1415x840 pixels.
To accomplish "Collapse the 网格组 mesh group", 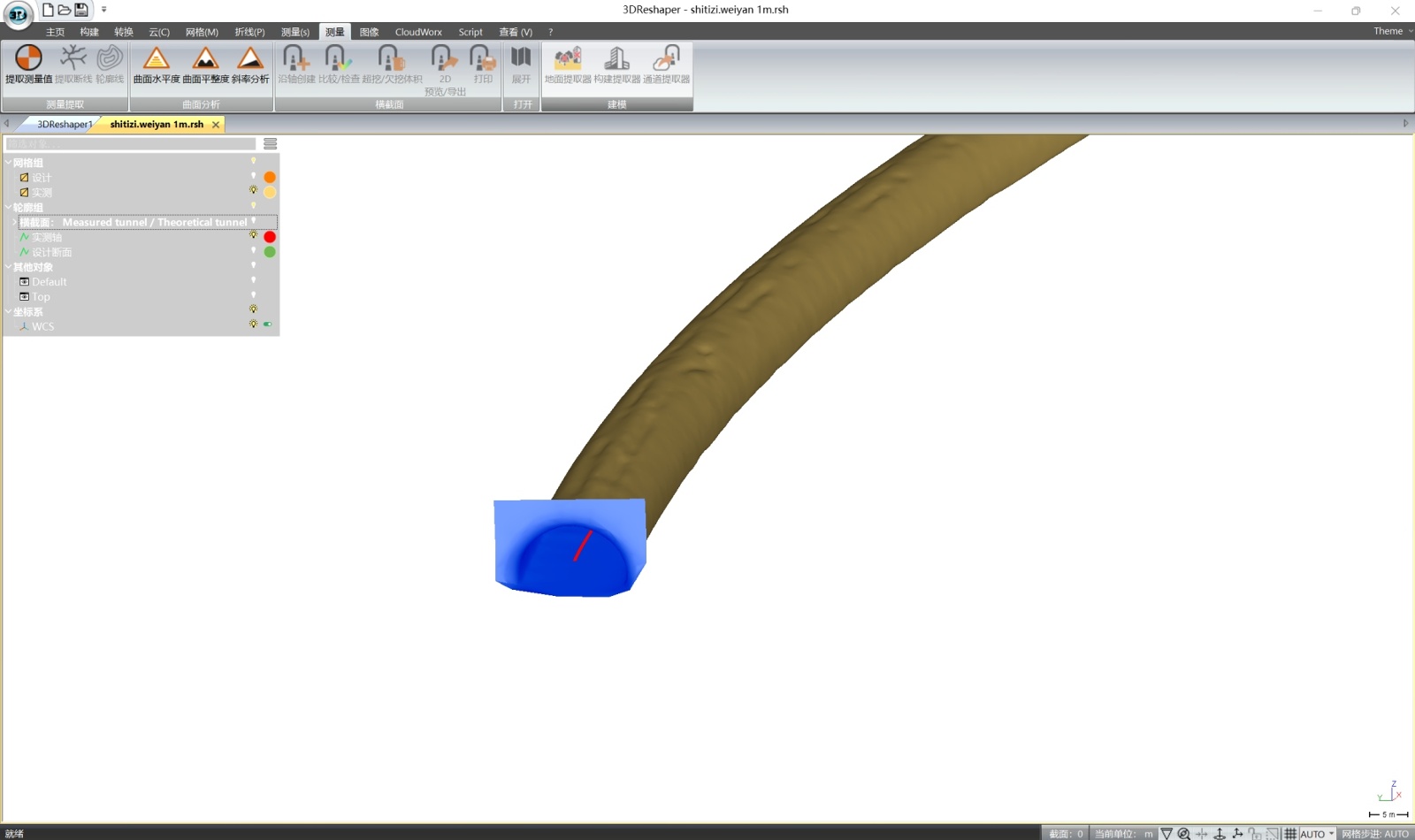I will point(9,163).
